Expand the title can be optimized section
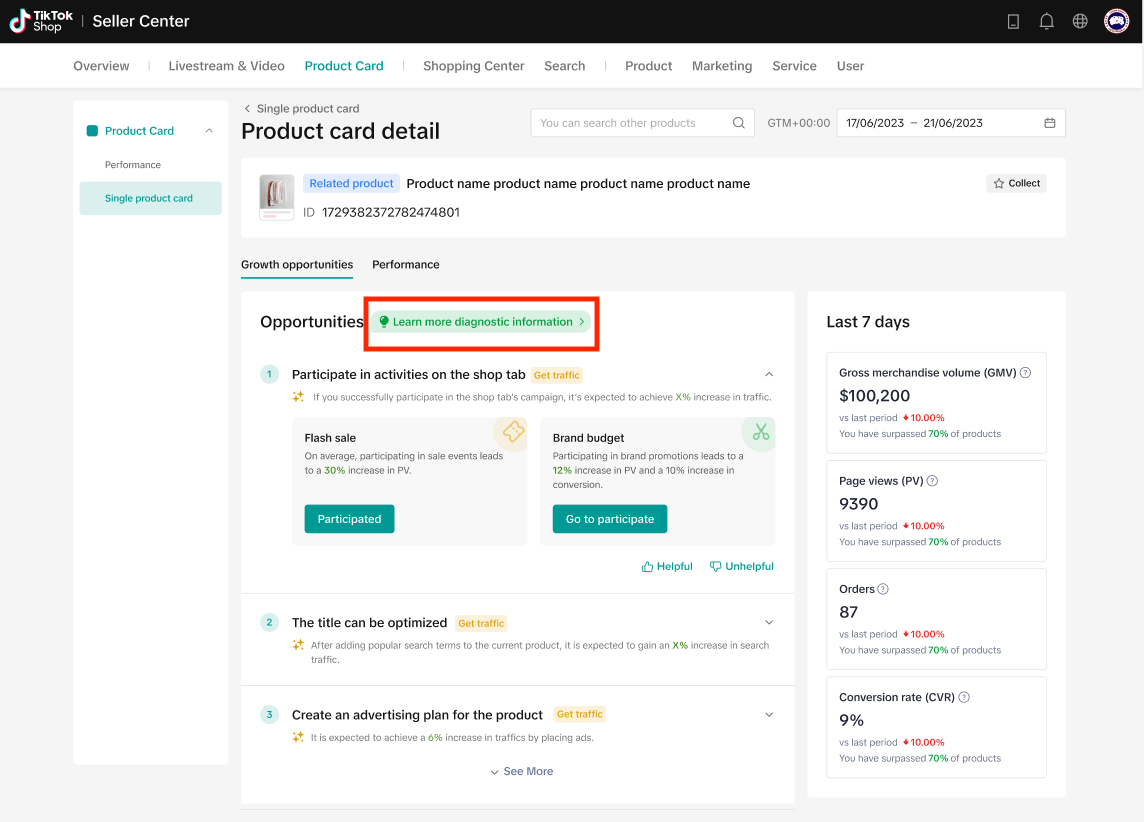1144x822 pixels. click(x=769, y=623)
